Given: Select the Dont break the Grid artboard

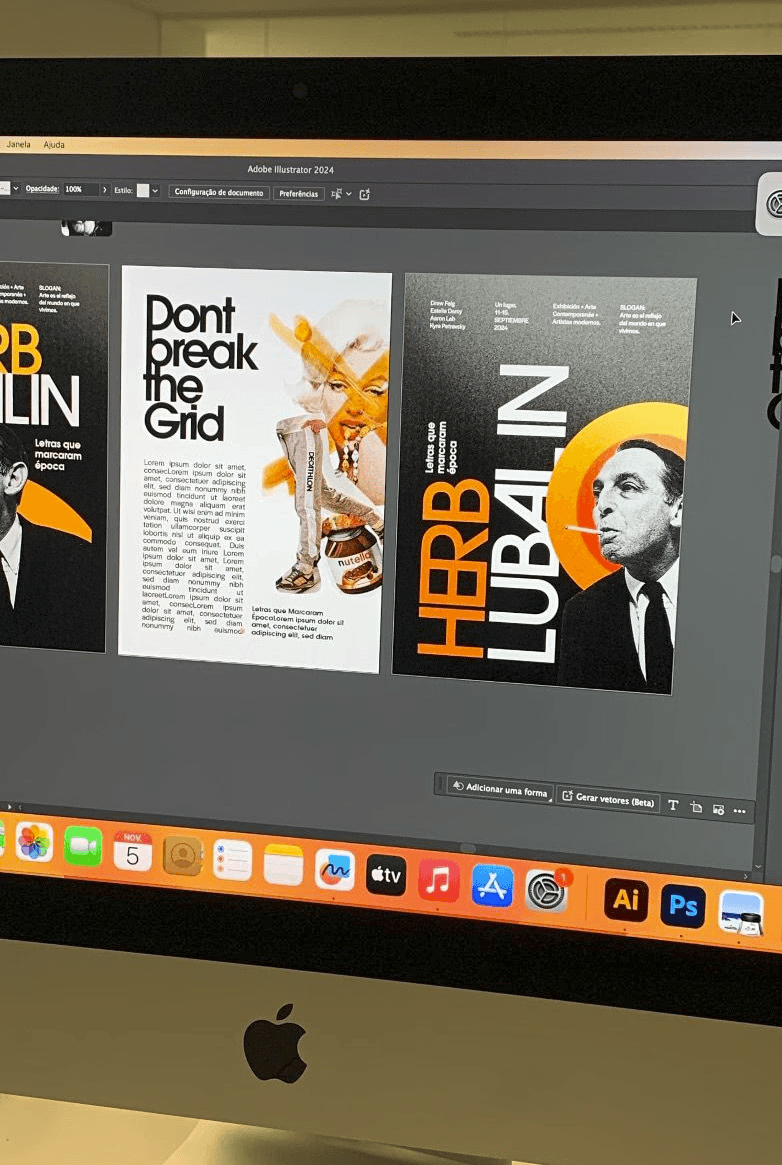Looking at the screenshot, I should tap(254, 470).
